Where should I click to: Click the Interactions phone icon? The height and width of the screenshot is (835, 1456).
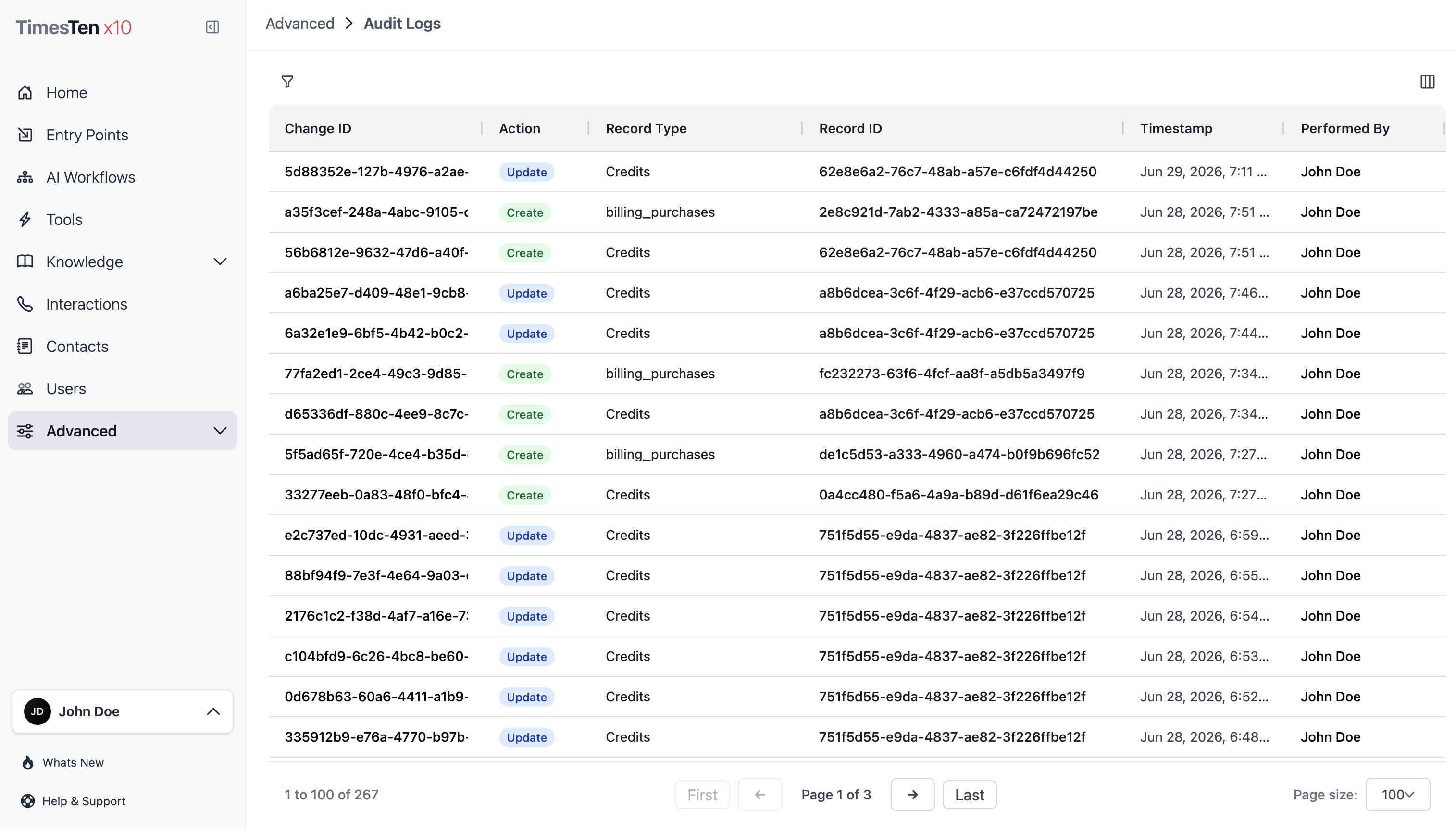click(x=25, y=304)
